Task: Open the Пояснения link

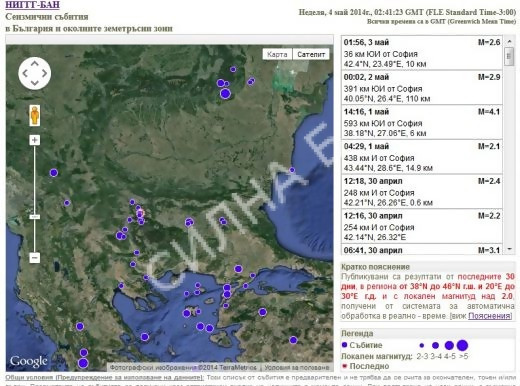Action: coord(490,316)
